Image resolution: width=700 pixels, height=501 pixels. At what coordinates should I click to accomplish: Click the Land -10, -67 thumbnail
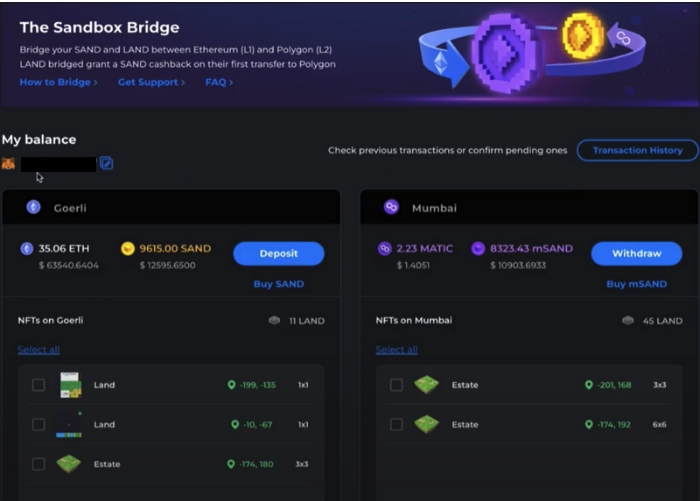pyautogui.click(x=69, y=424)
